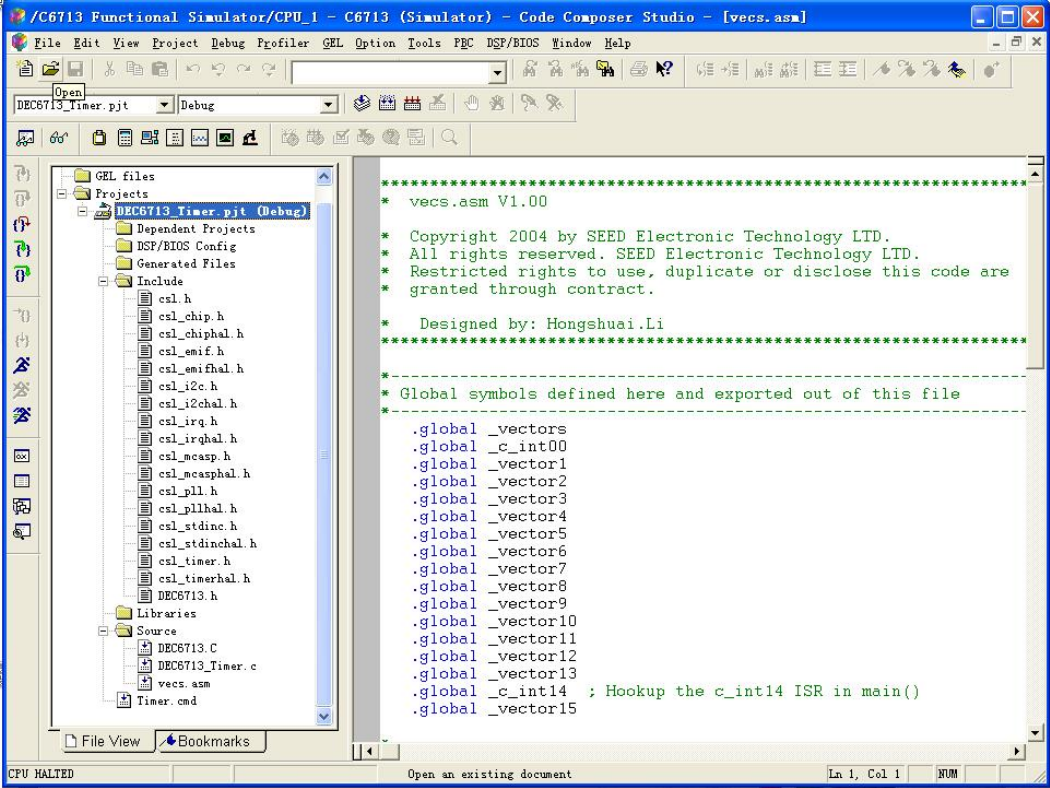Click project tree scroll-down arrow

[x=324, y=716]
